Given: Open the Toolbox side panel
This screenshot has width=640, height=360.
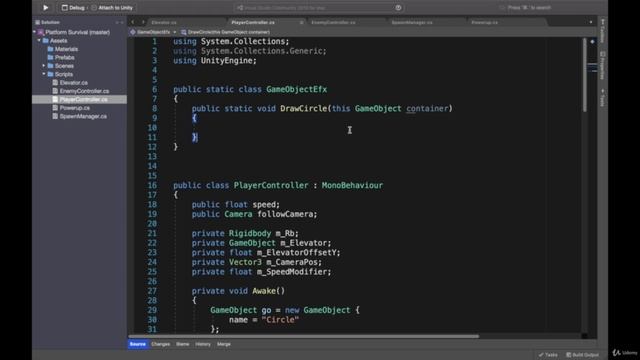Looking at the screenshot, I should [x=602, y=30].
